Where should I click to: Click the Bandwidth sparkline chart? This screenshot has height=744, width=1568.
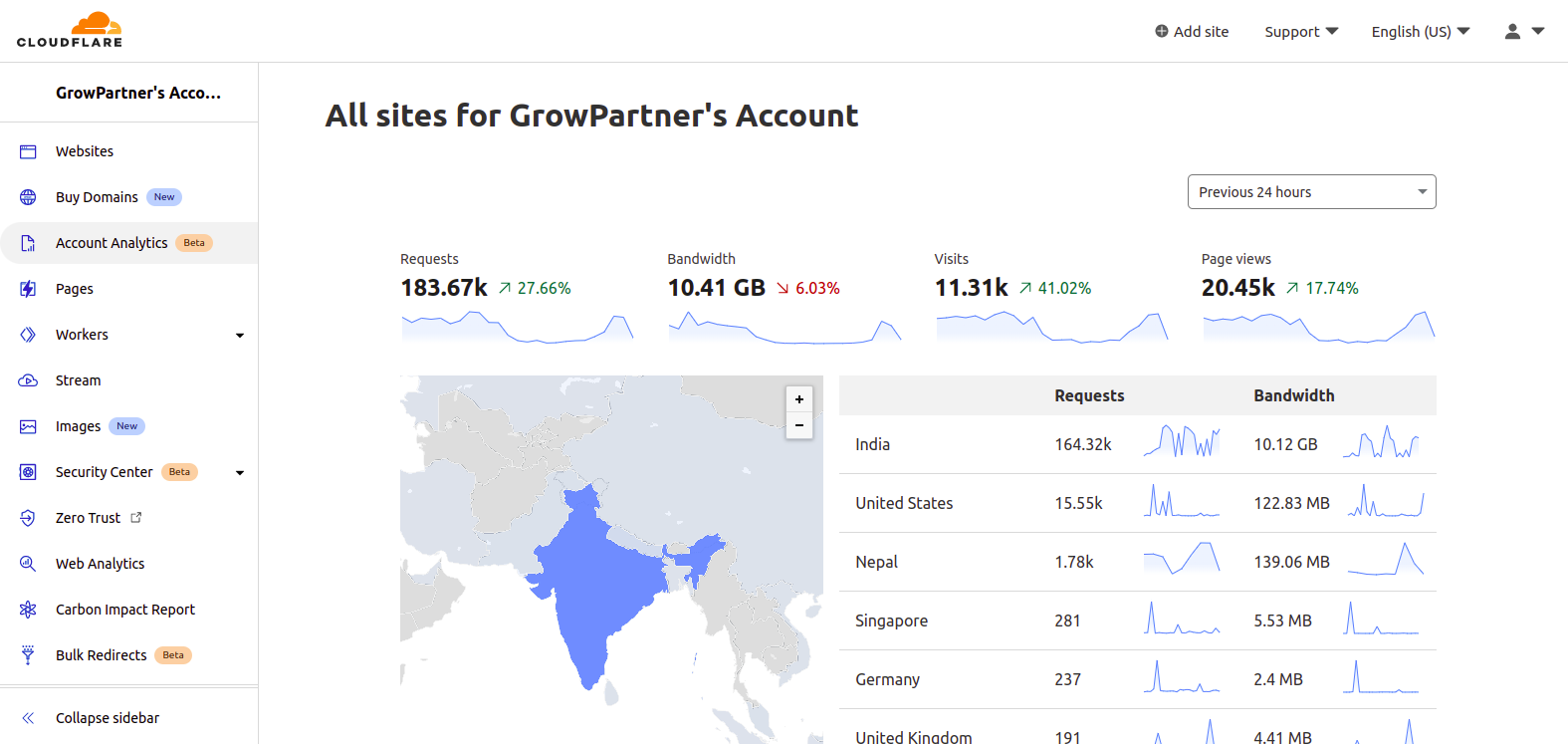tap(784, 328)
